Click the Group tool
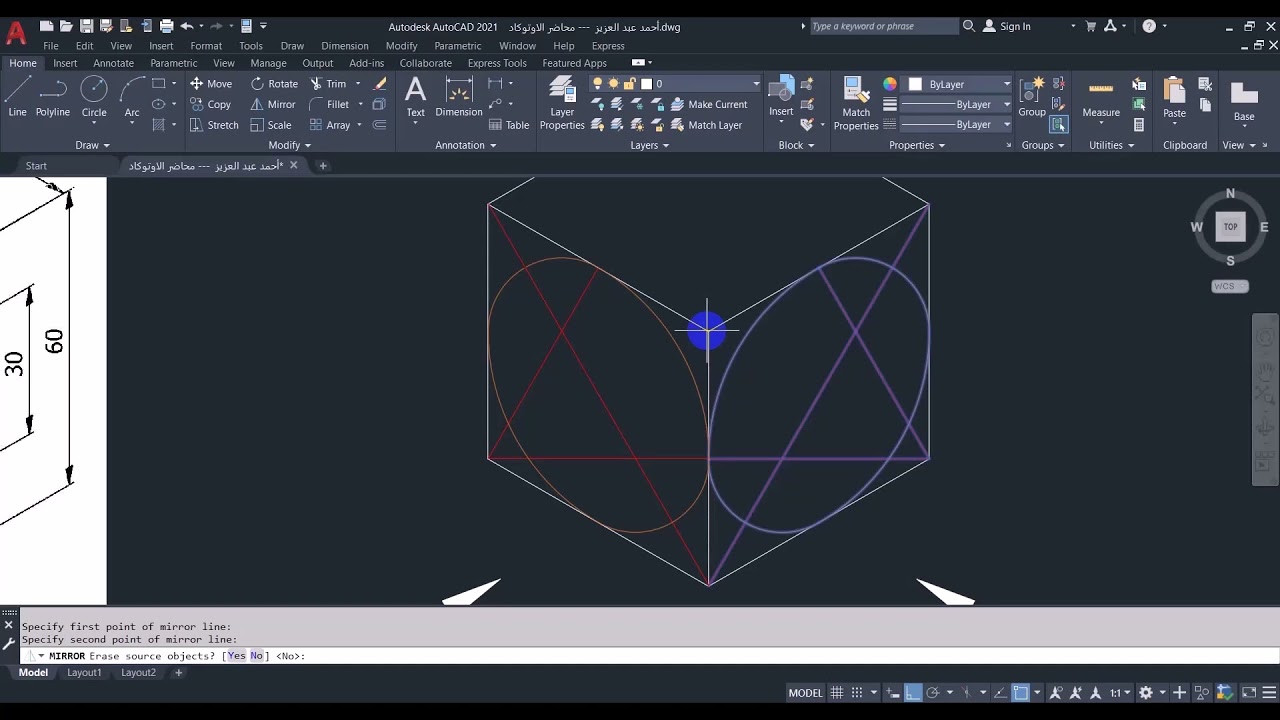Viewport: 1280px width, 720px height. tap(1032, 97)
